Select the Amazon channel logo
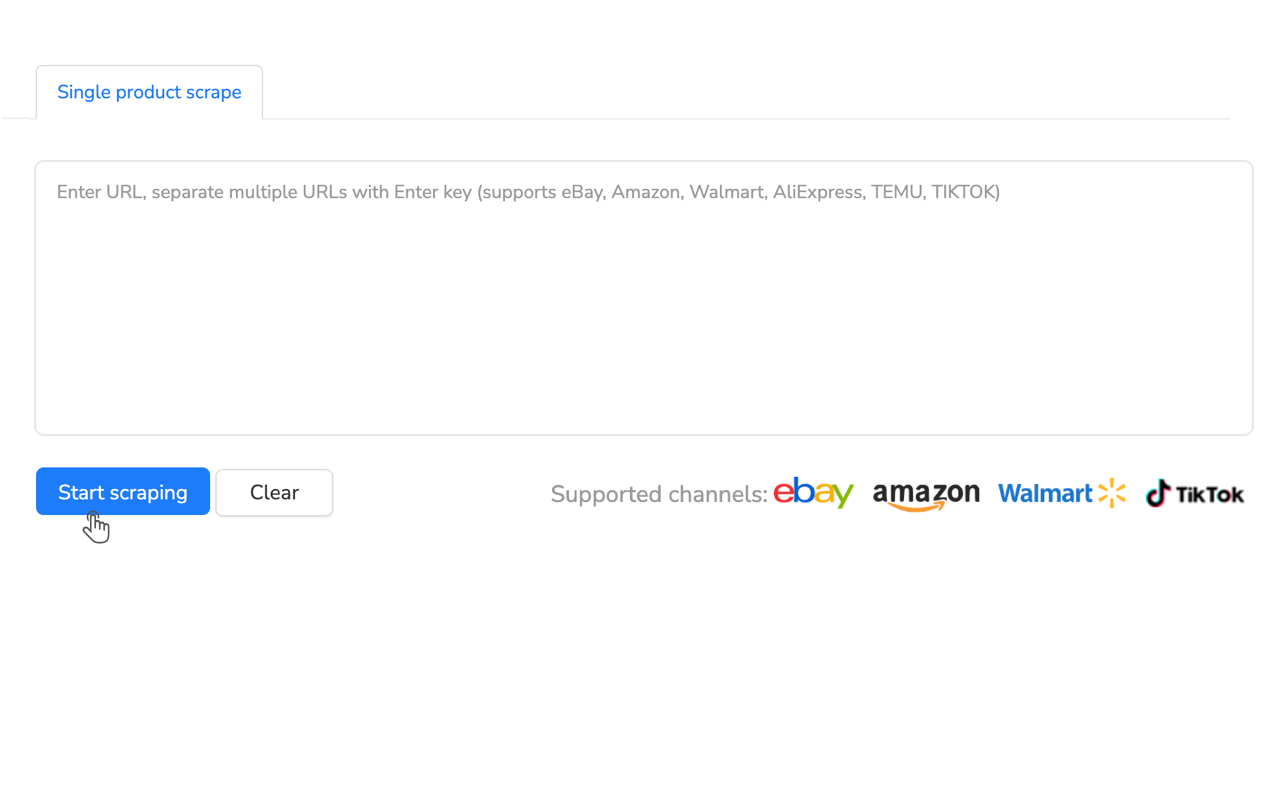The height and width of the screenshot is (800, 1272). click(x=925, y=493)
